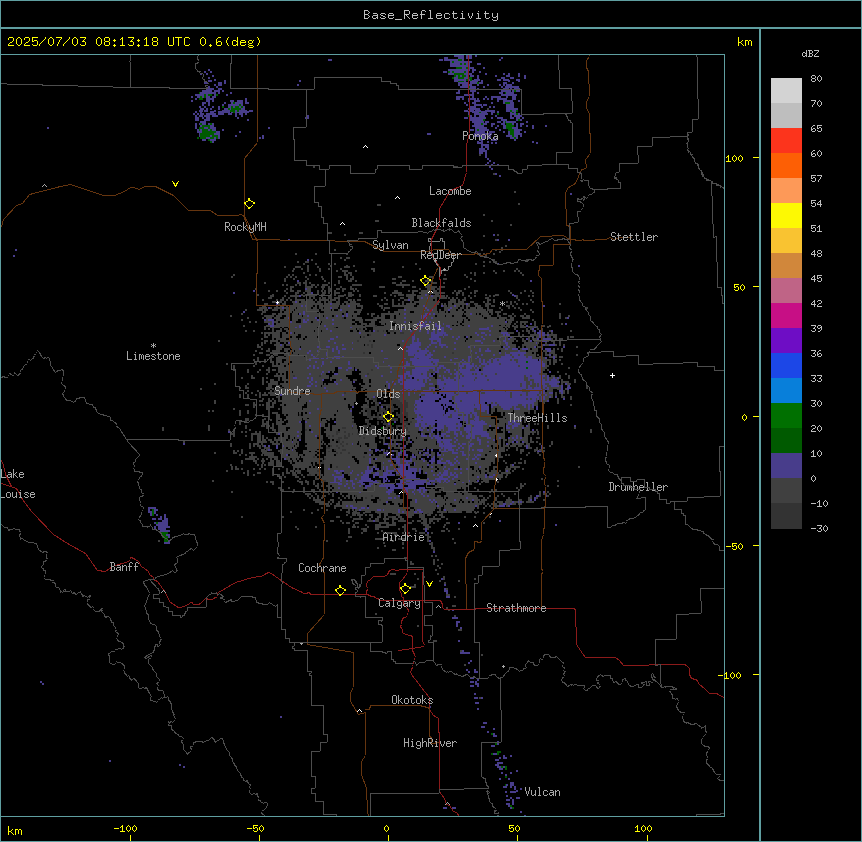Click the Vulcan city label
Screen dimensions: 862x842
pyautogui.click(x=543, y=792)
